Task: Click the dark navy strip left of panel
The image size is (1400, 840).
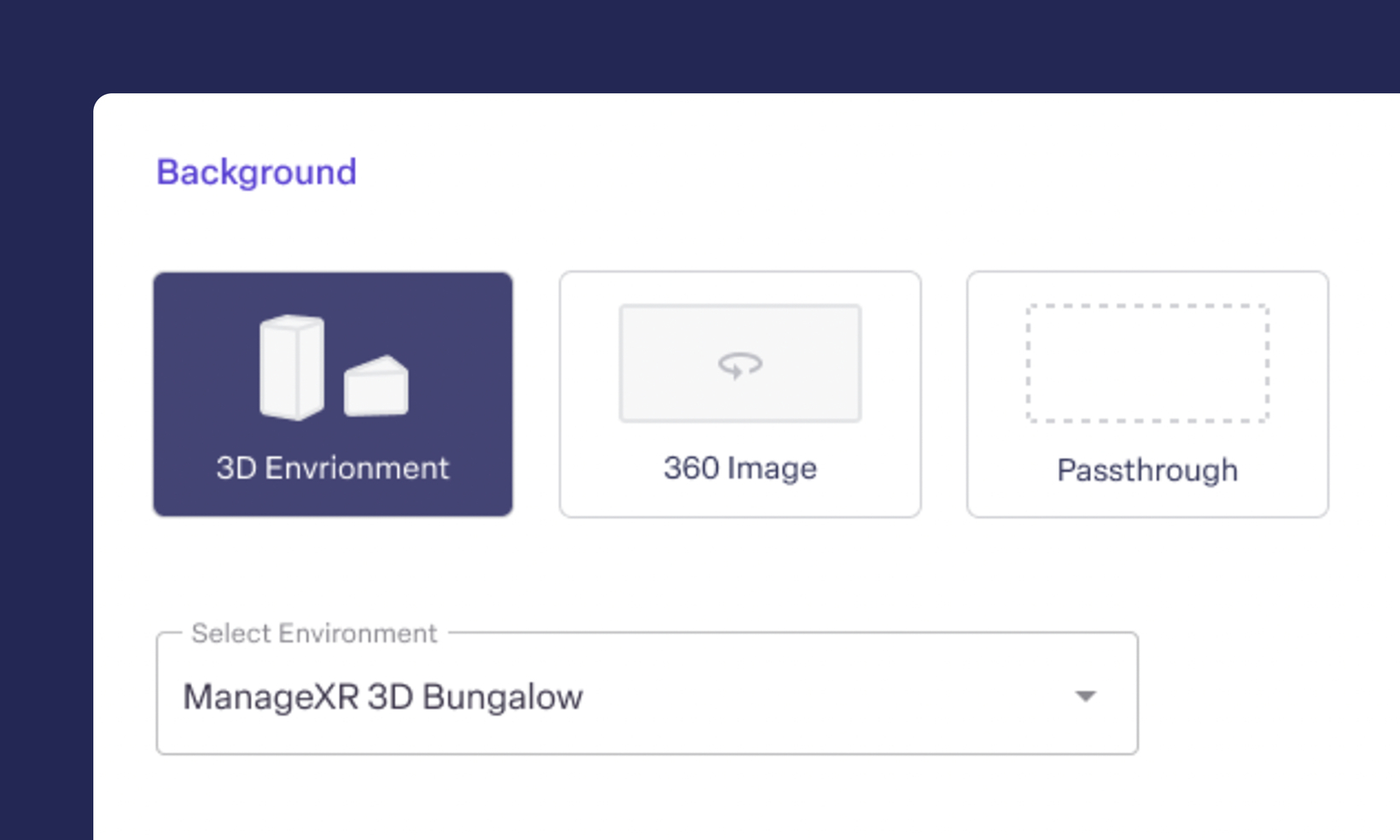Action: click(x=46, y=470)
